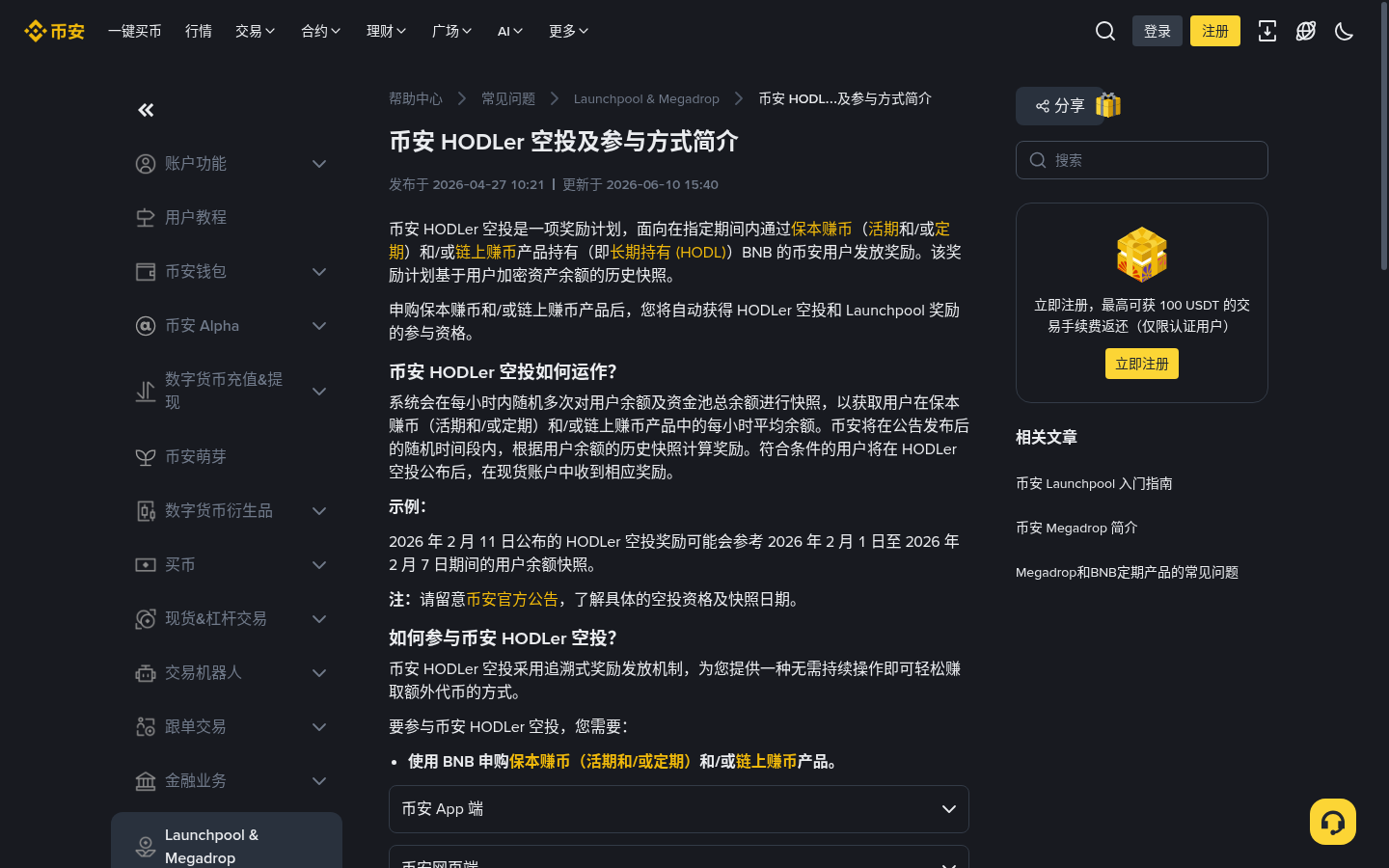This screenshot has height=868, width=1389.
Task: Open the 一键买币 menu item
Action: click(x=135, y=31)
